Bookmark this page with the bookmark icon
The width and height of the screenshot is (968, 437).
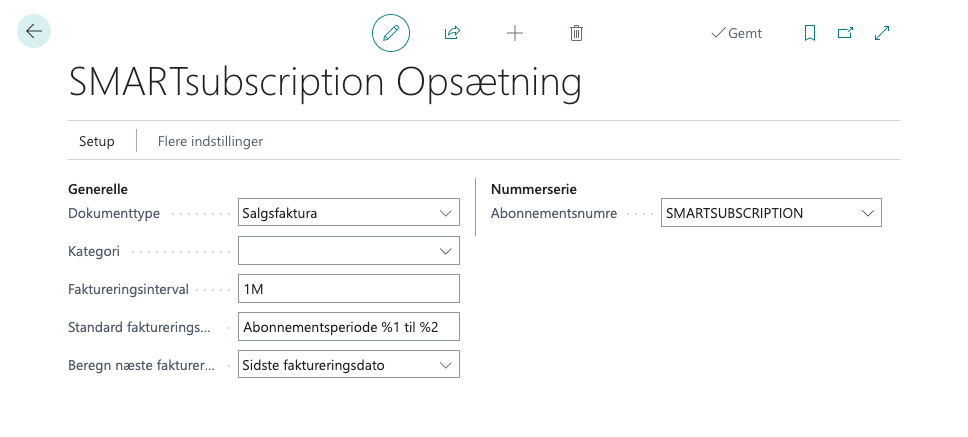(809, 33)
